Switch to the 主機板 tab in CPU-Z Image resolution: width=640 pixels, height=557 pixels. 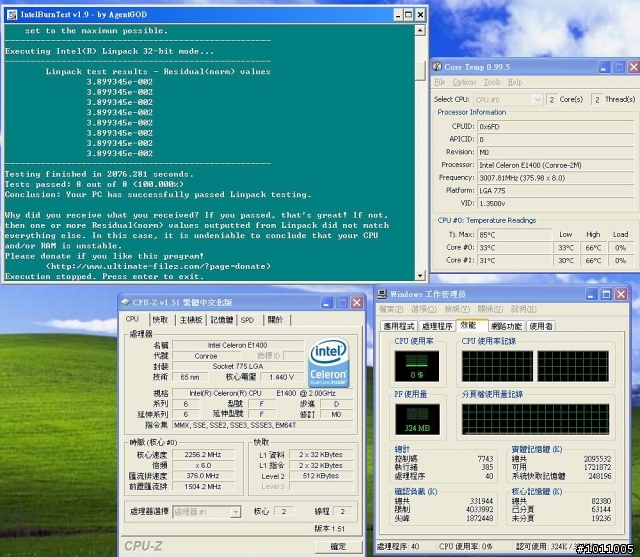[191, 320]
